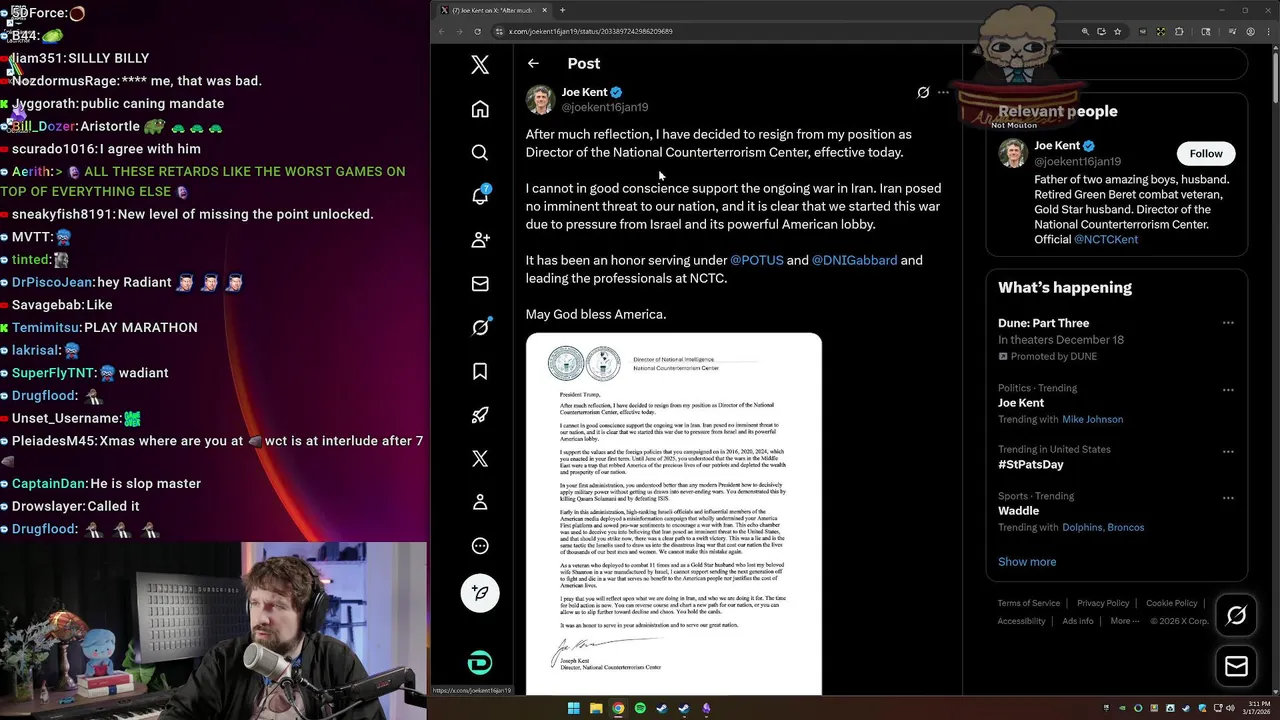Open the resignation letter image attachment
Viewport: 1280px width, 720px height.
674,514
